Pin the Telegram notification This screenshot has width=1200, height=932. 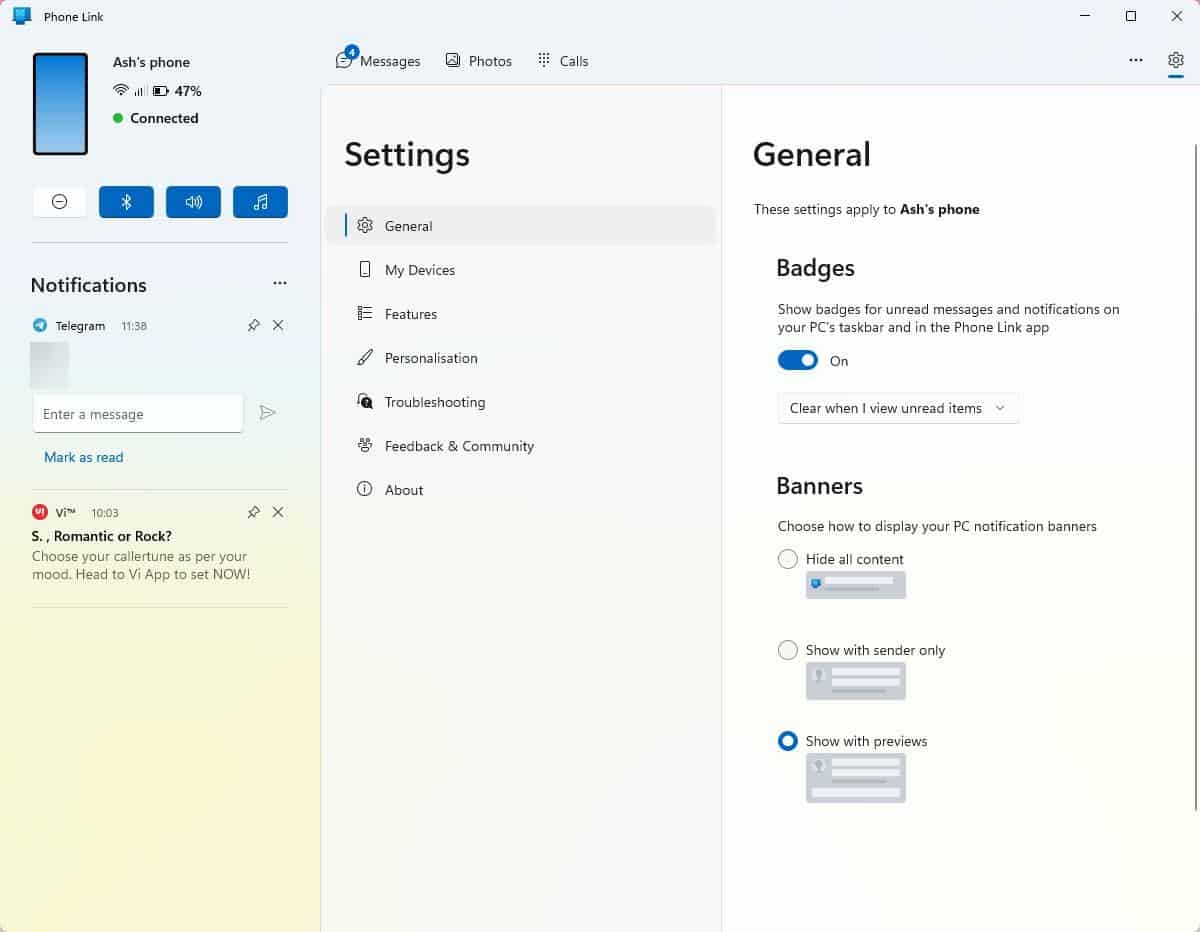pos(253,324)
